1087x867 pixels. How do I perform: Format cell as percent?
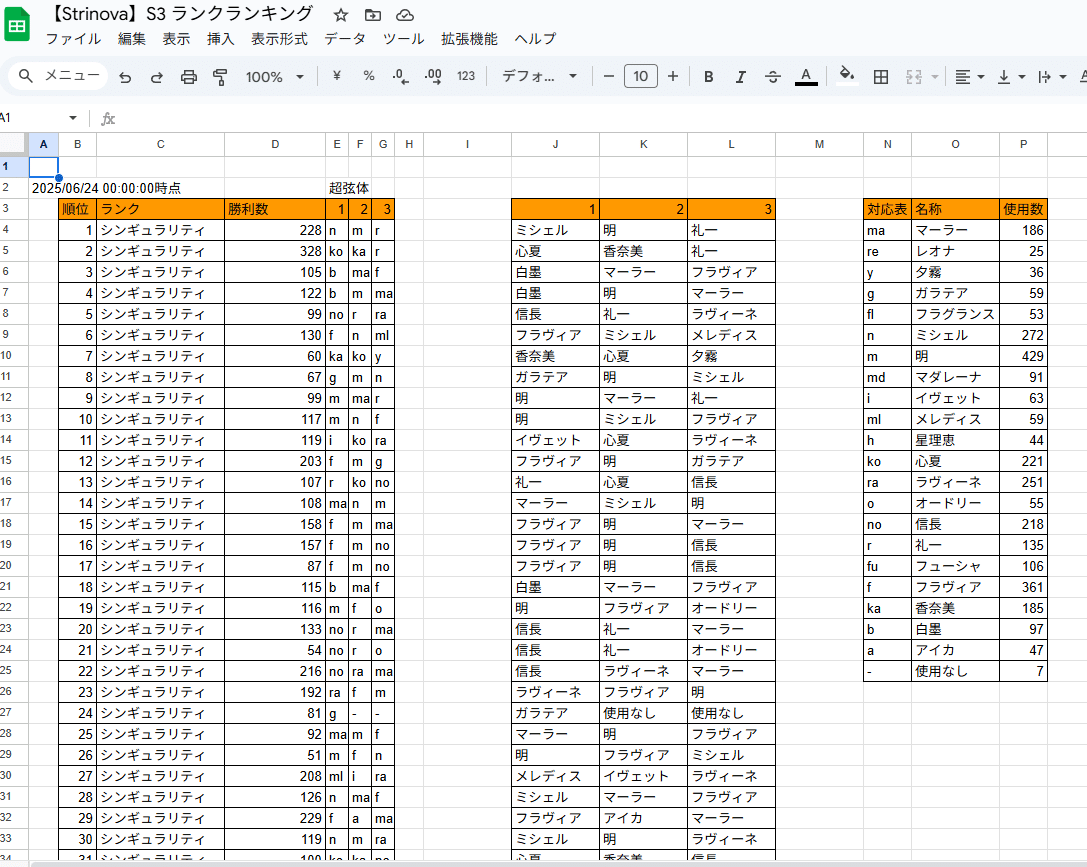(369, 76)
